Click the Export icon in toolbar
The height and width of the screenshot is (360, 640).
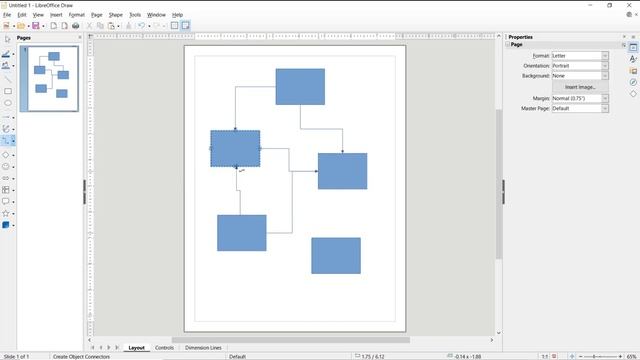(54, 26)
